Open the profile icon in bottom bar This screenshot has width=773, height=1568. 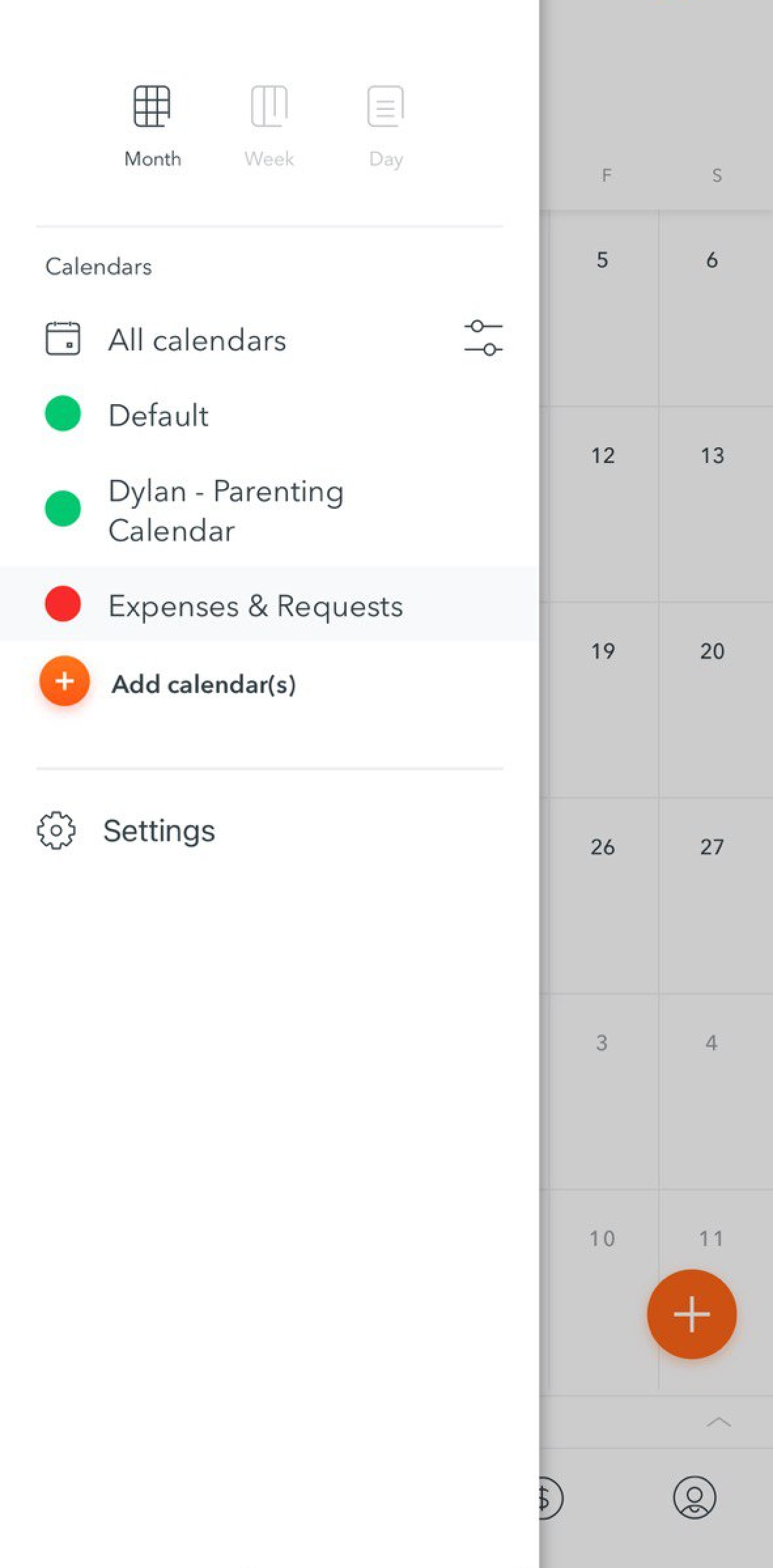pos(694,1497)
